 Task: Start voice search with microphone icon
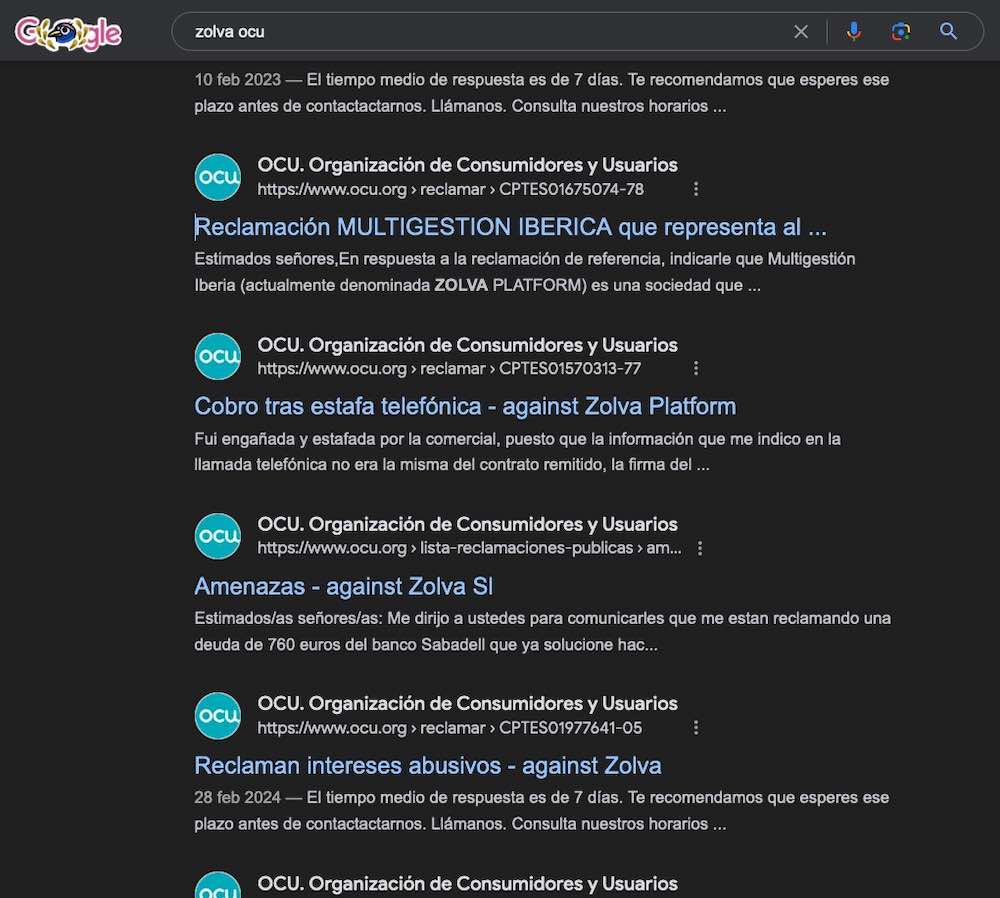click(x=853, y=31)
